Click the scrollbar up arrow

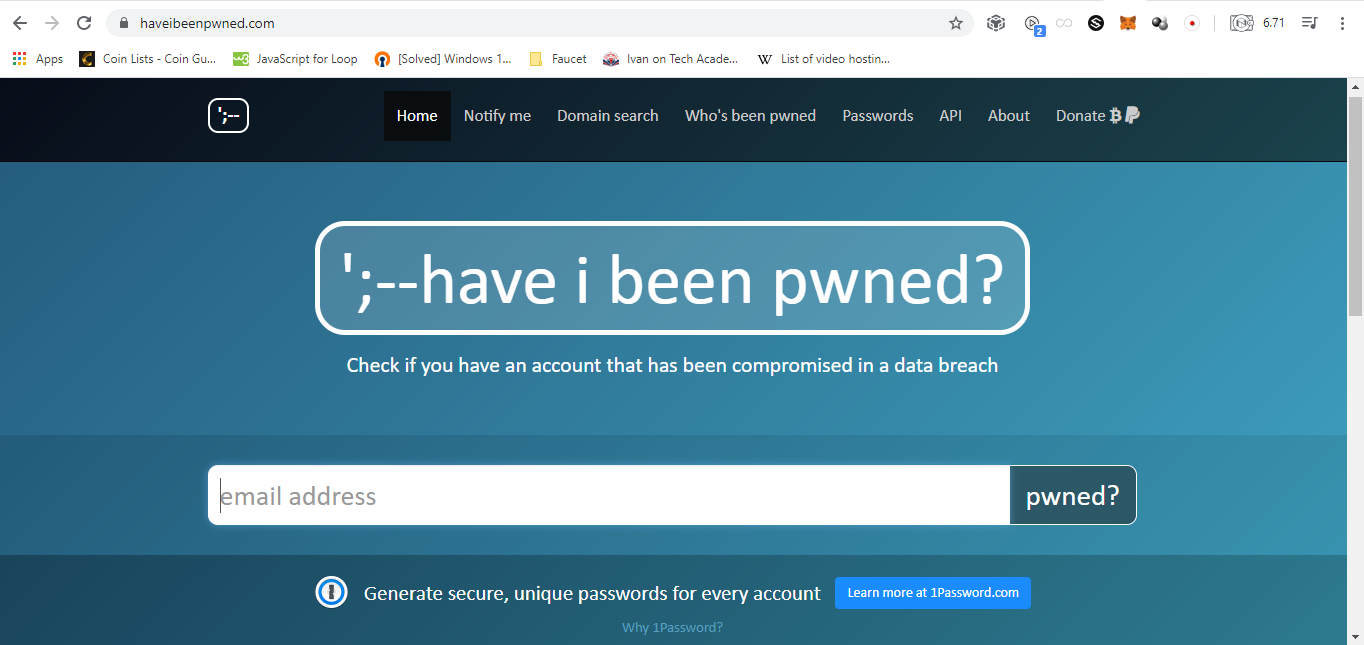pos(1355,87)
